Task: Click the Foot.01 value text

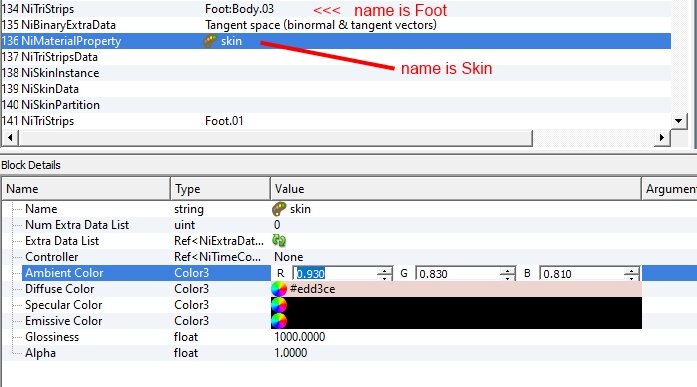Action: point(224,121)
